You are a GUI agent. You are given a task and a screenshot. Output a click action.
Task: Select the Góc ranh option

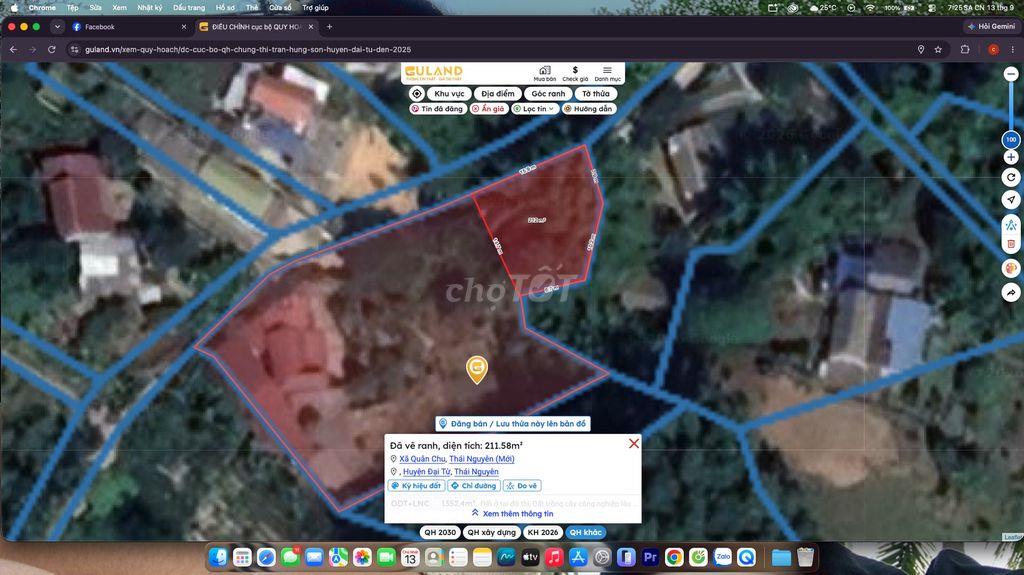click(548, 93)
